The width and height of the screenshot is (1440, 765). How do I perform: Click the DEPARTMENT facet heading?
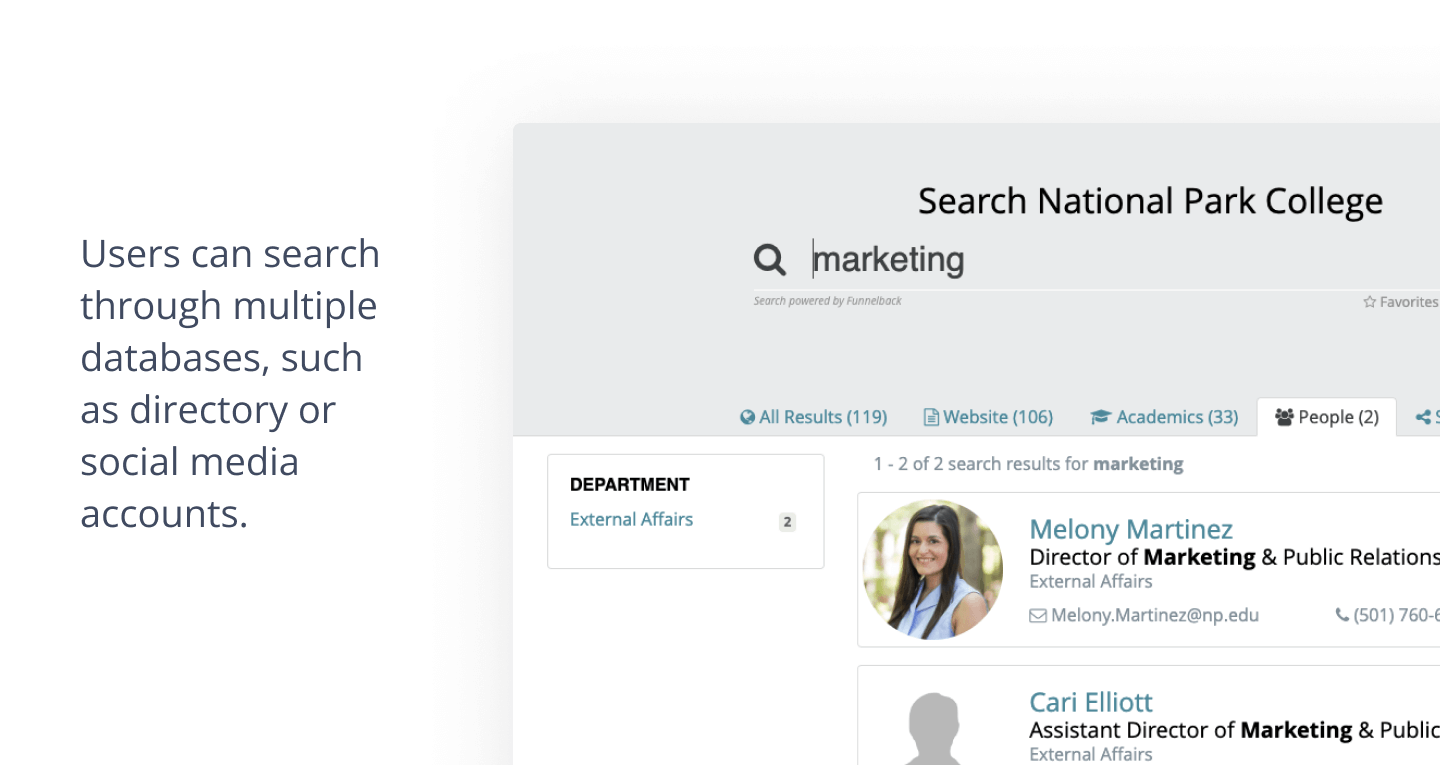coord(630,485)
